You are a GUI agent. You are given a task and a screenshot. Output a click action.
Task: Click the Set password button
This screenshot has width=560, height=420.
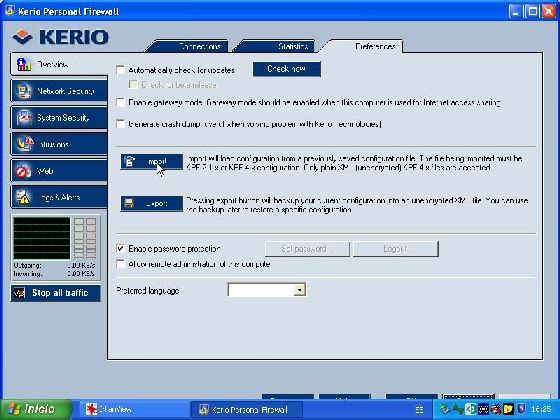[307, 249]
